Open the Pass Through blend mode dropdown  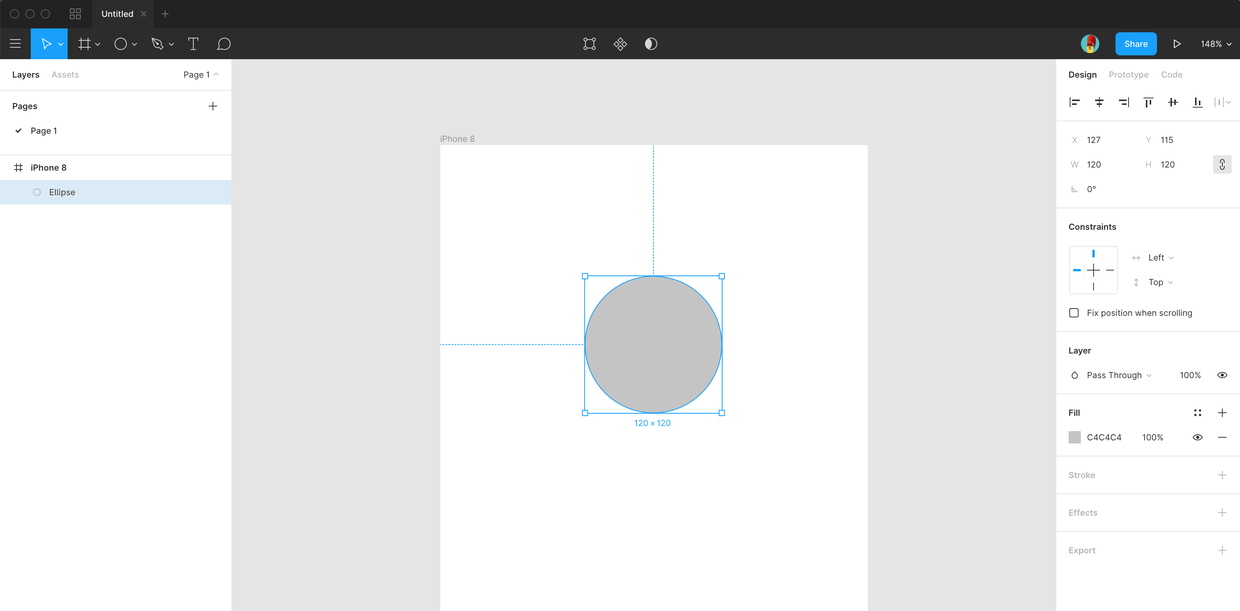[1119, 376]
